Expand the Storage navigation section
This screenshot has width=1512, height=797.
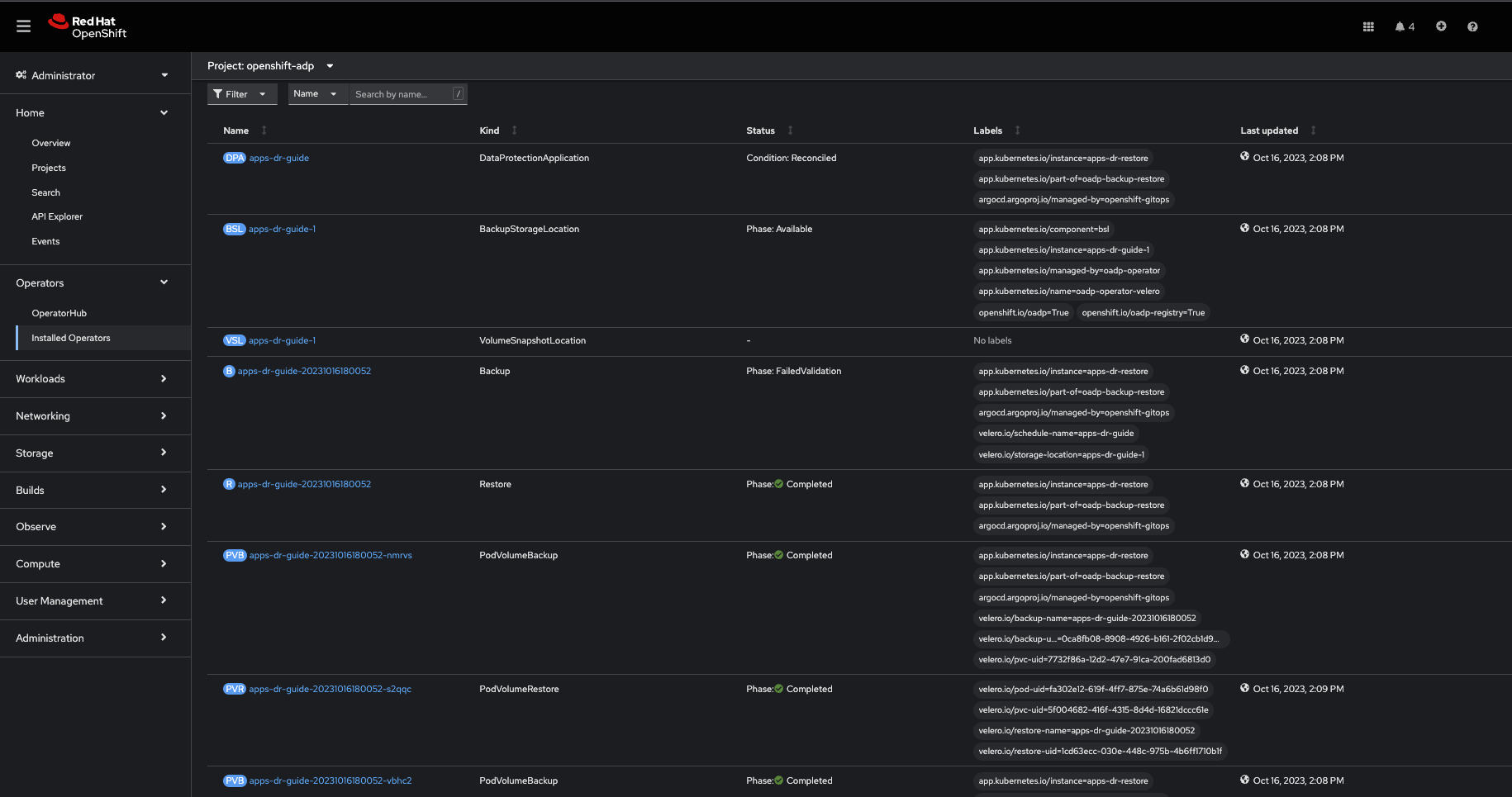coord(93,453)
